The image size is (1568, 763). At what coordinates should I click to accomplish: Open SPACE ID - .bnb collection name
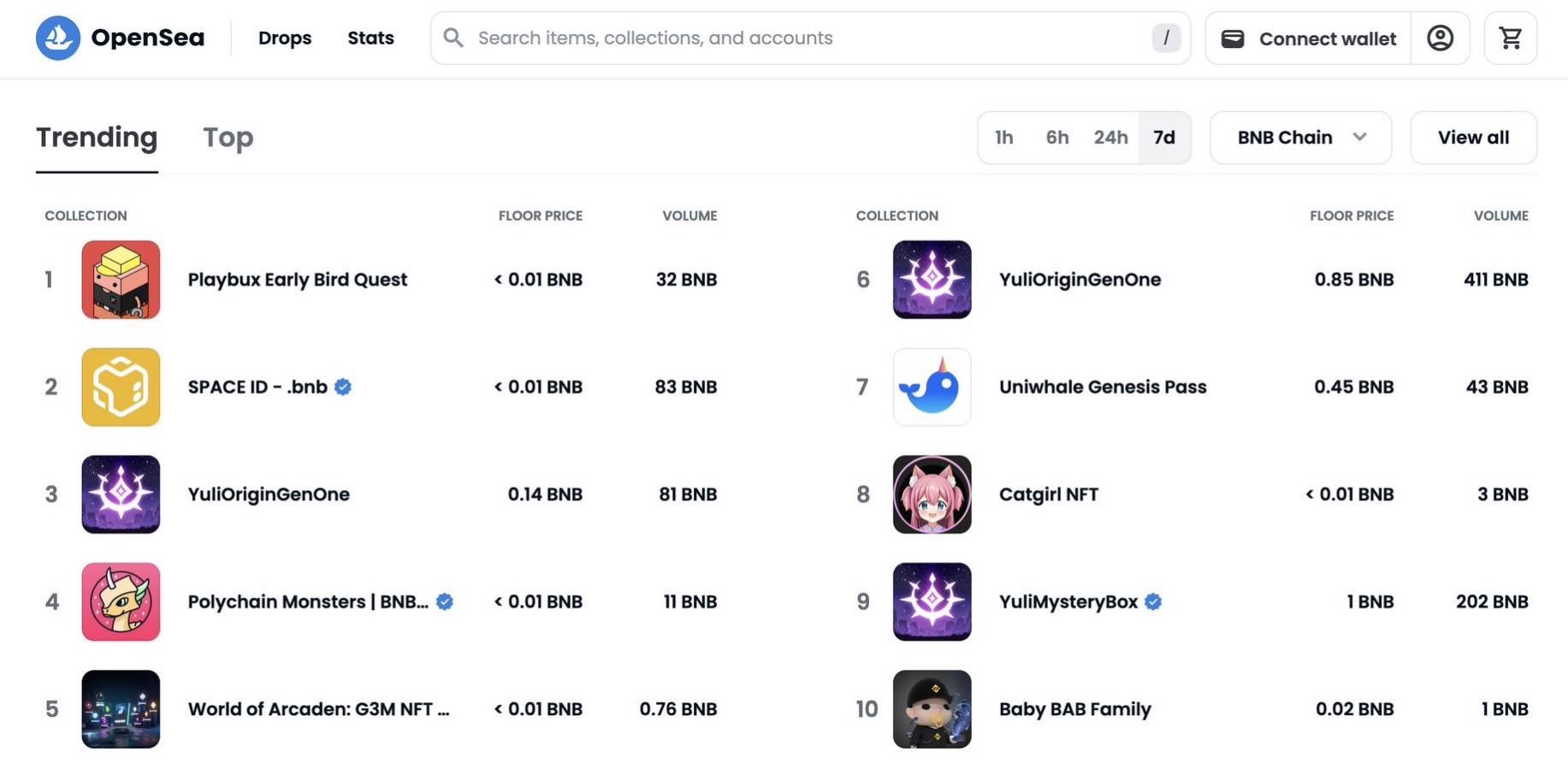coord(257,387)
